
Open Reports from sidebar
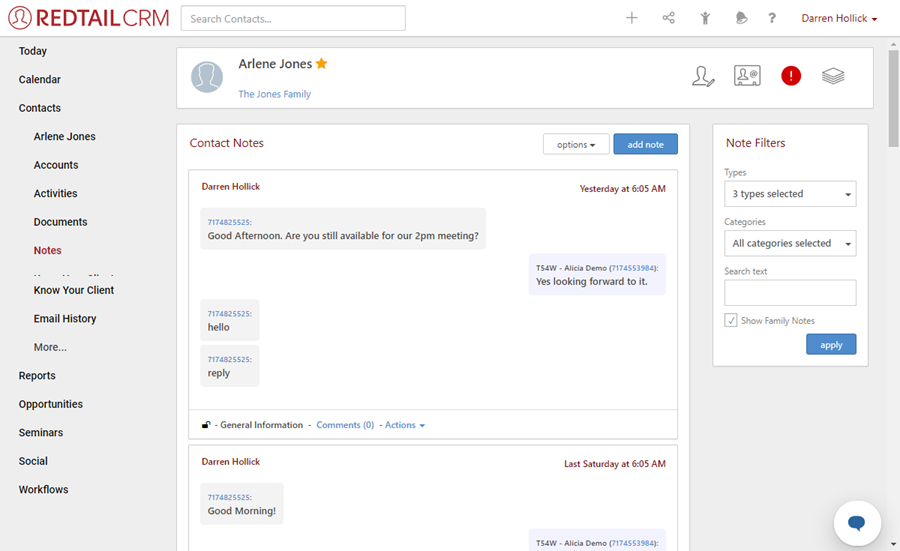[37, 376]
